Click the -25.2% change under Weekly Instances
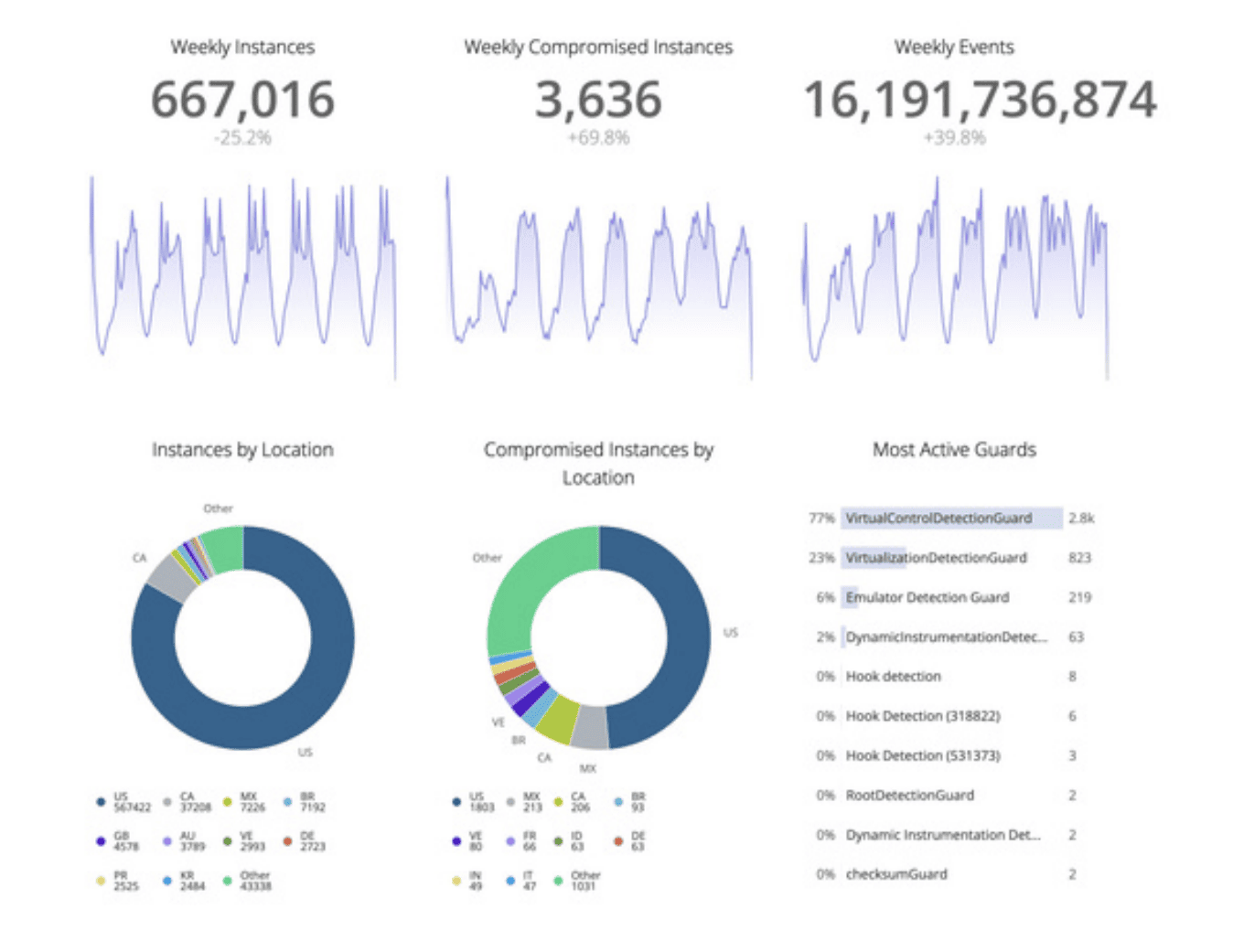This screenshot has width=1233, height=952. (x=242, y=138)
